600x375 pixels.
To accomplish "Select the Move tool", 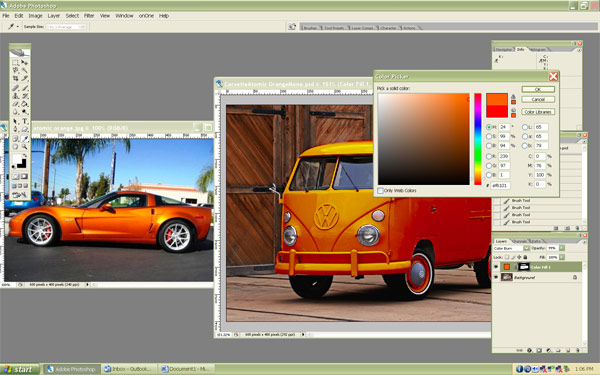I will [x=24, y=62].
